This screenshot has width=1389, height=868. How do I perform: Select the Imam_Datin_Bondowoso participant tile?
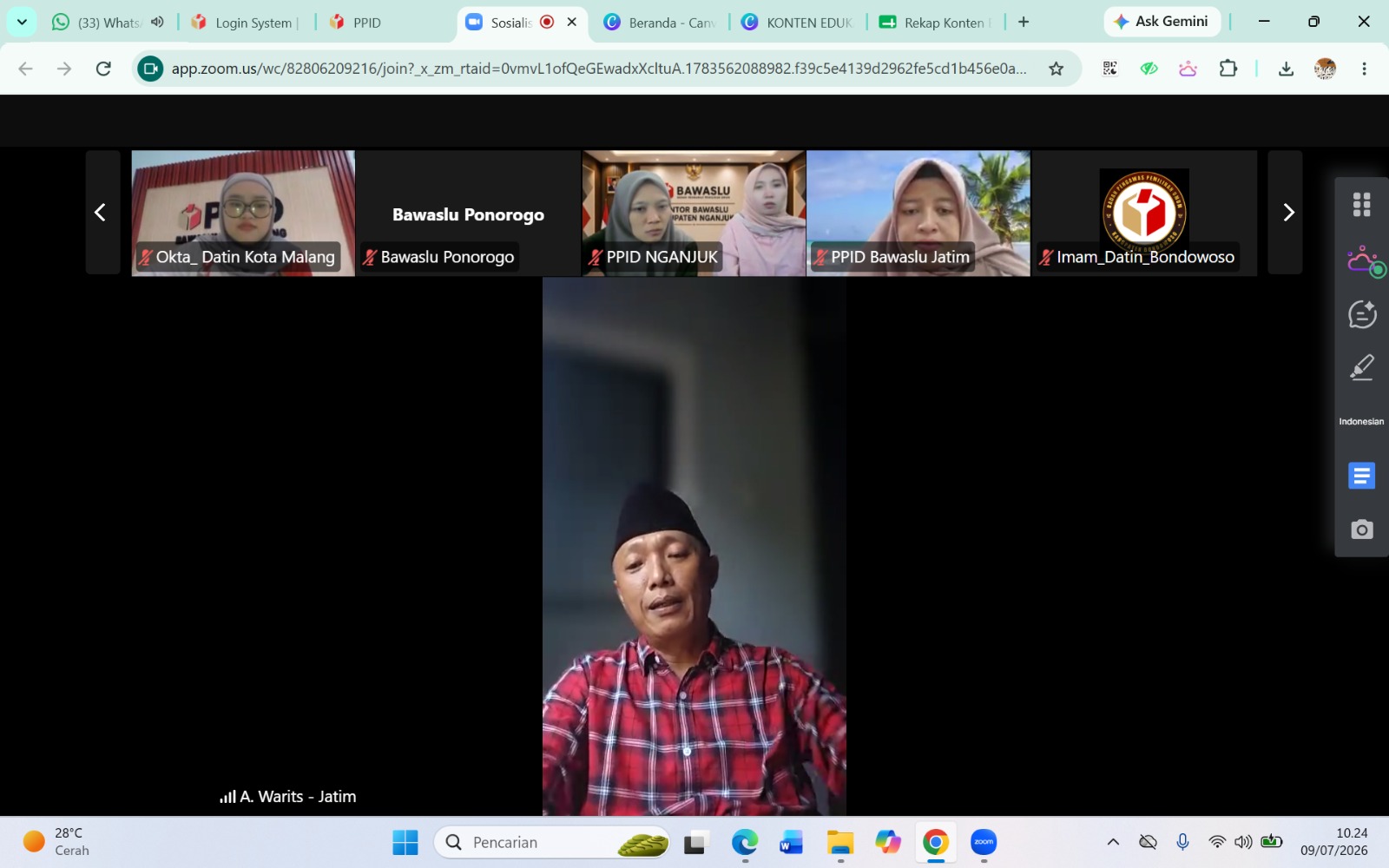click(x=1144, y=214)
